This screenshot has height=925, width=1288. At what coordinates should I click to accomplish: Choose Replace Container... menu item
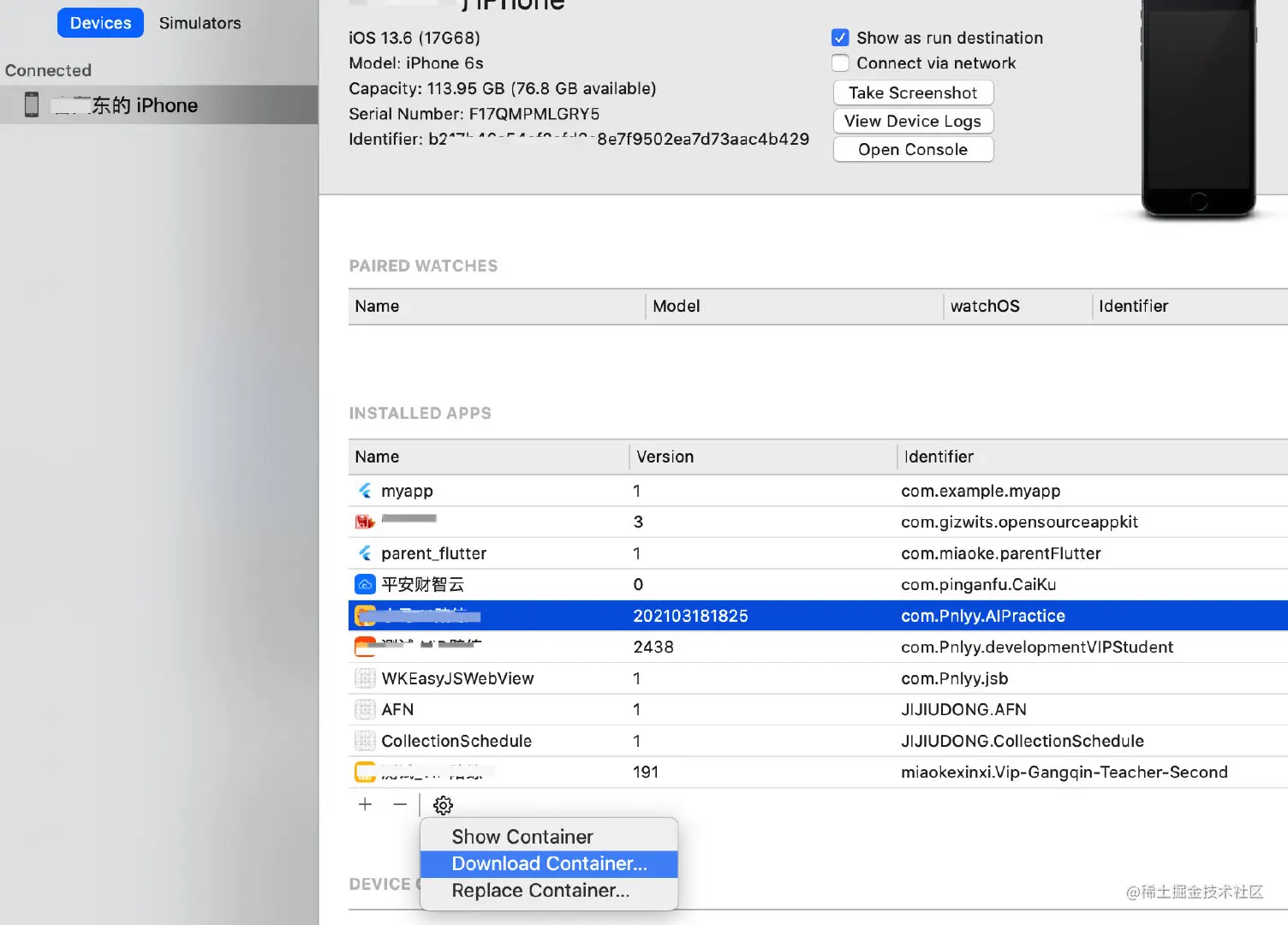coord(549,891)
